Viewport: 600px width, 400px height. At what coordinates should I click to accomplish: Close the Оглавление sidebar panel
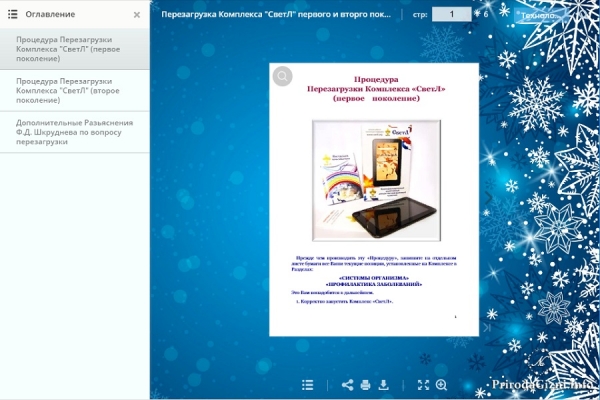(x=137, y=15)
